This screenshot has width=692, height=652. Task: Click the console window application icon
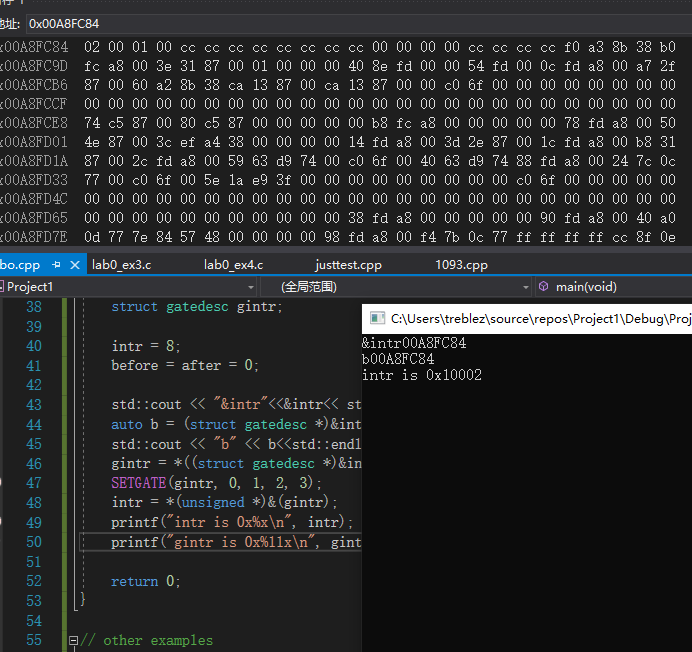click(377, 318)
